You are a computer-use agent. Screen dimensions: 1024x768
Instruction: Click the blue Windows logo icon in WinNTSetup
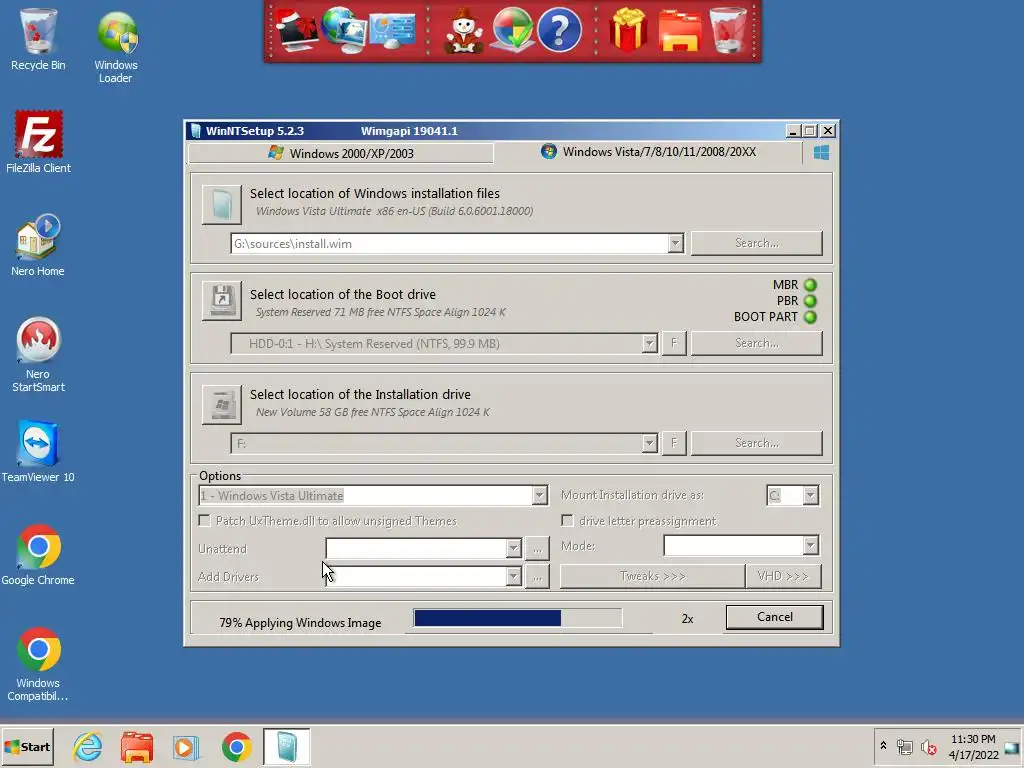click(x=821, y=152)
